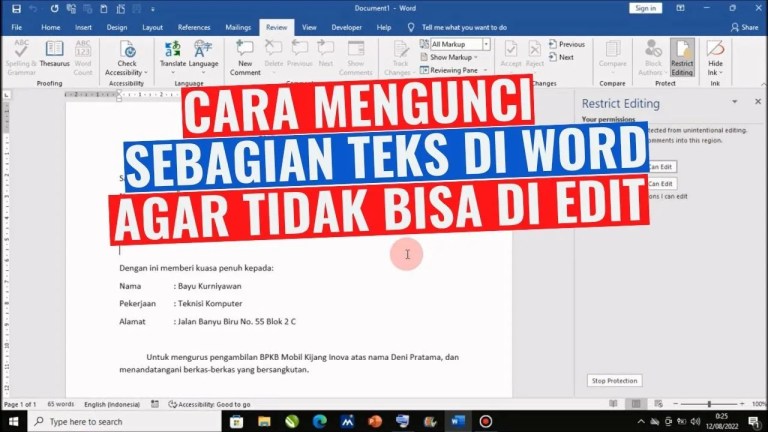Click the text "Teknisi Komputer"
Screen dimensions: 768x432
pyautogui.click(x=210, y=304)
